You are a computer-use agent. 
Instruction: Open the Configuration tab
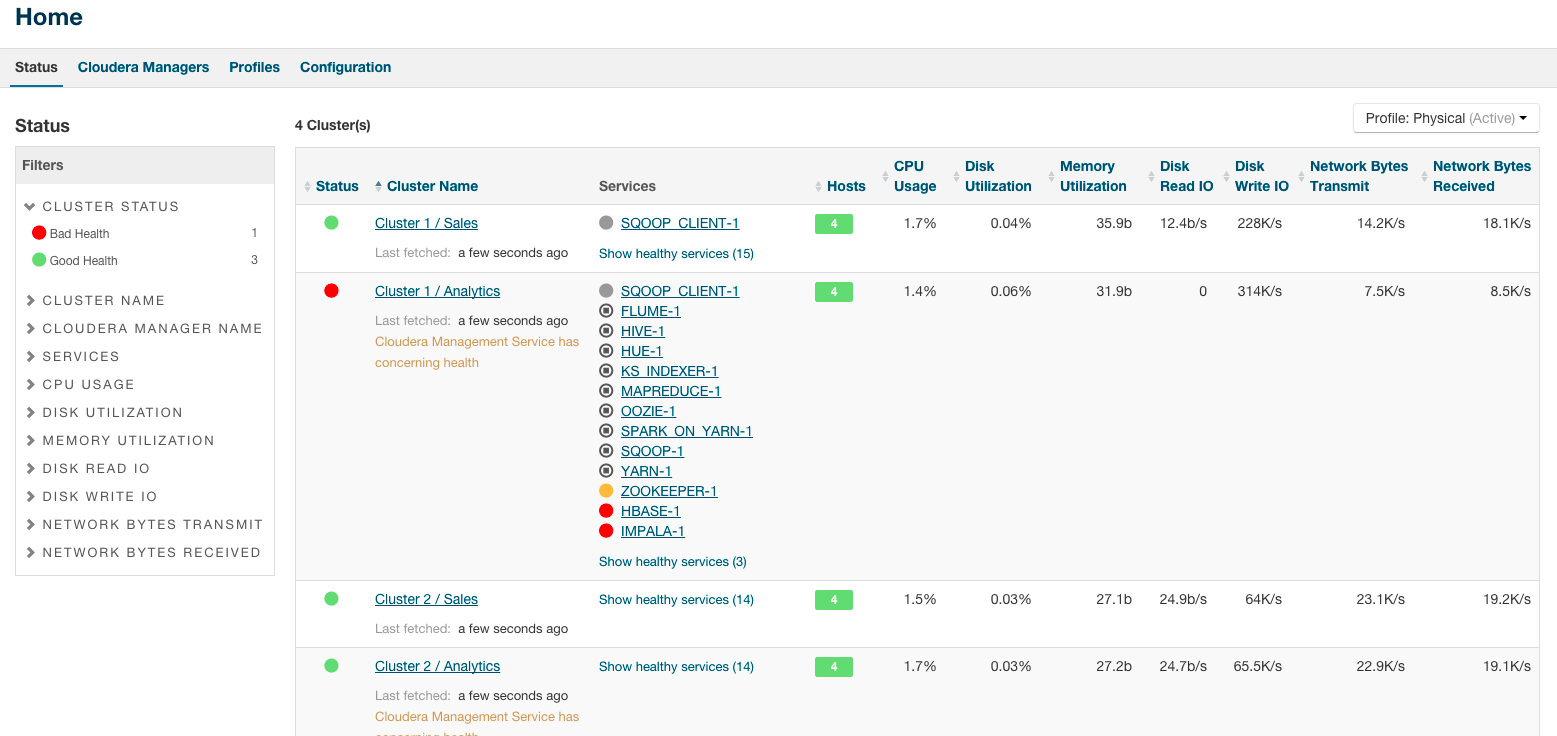pos(345,68)
